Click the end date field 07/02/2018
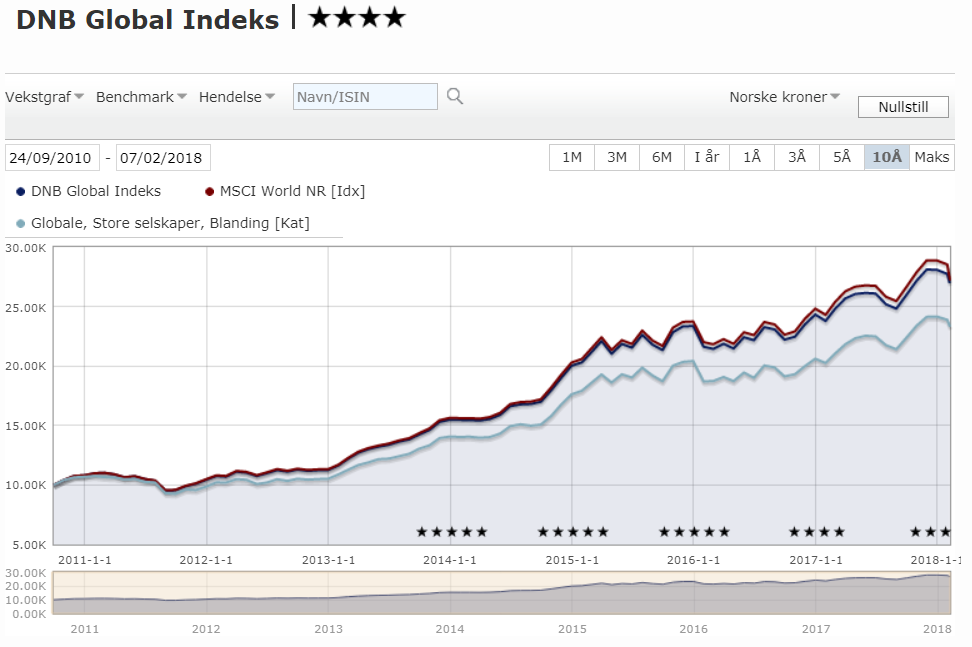972x647 pixels. point(163,157)
